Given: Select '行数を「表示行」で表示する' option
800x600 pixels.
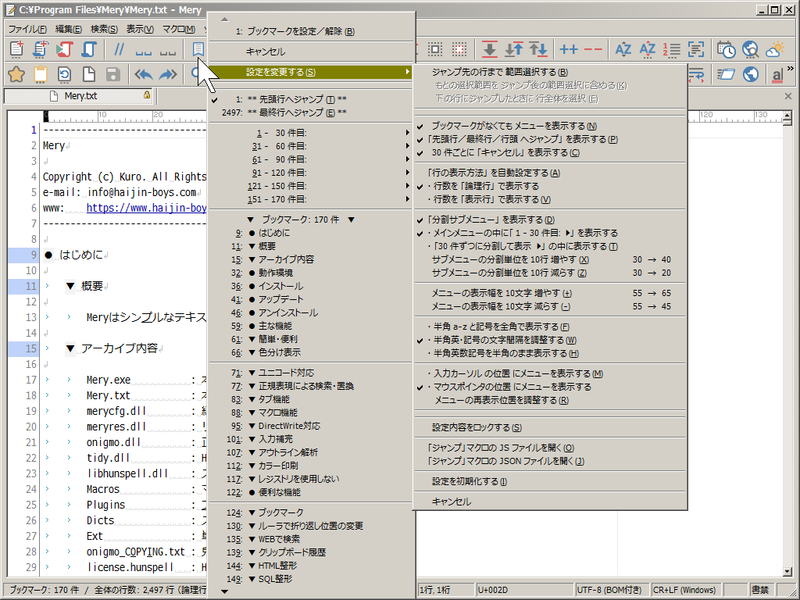Looking at the screenshot, I should point(548,199).
